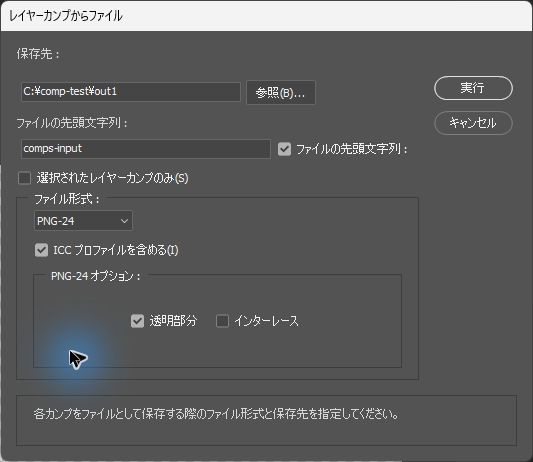Toggle ICC プロファイルを含める(I) checkbox
This screenshot has height=462, width=533.
[41, 250]
